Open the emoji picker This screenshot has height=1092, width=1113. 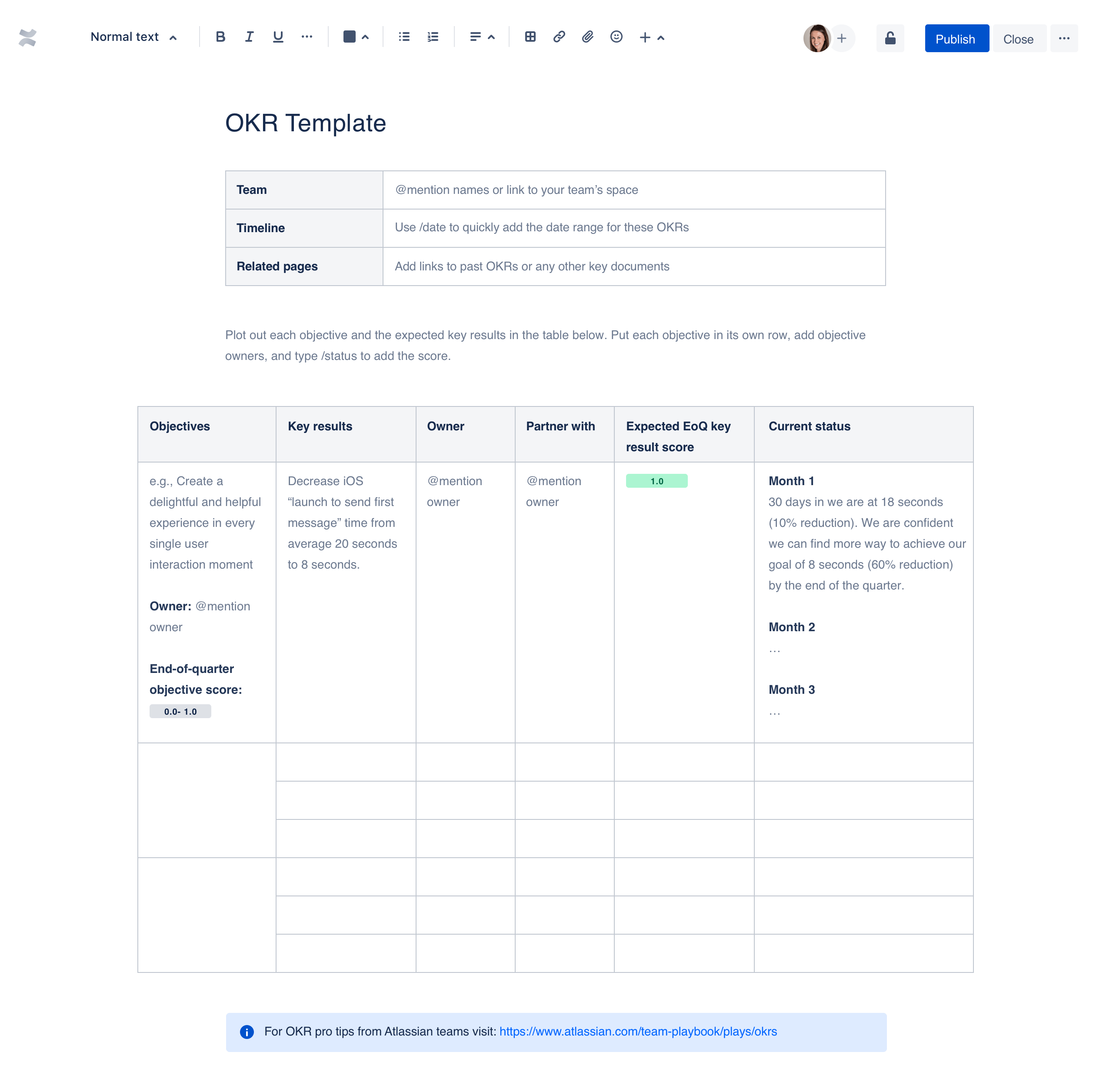coord(617,37)
